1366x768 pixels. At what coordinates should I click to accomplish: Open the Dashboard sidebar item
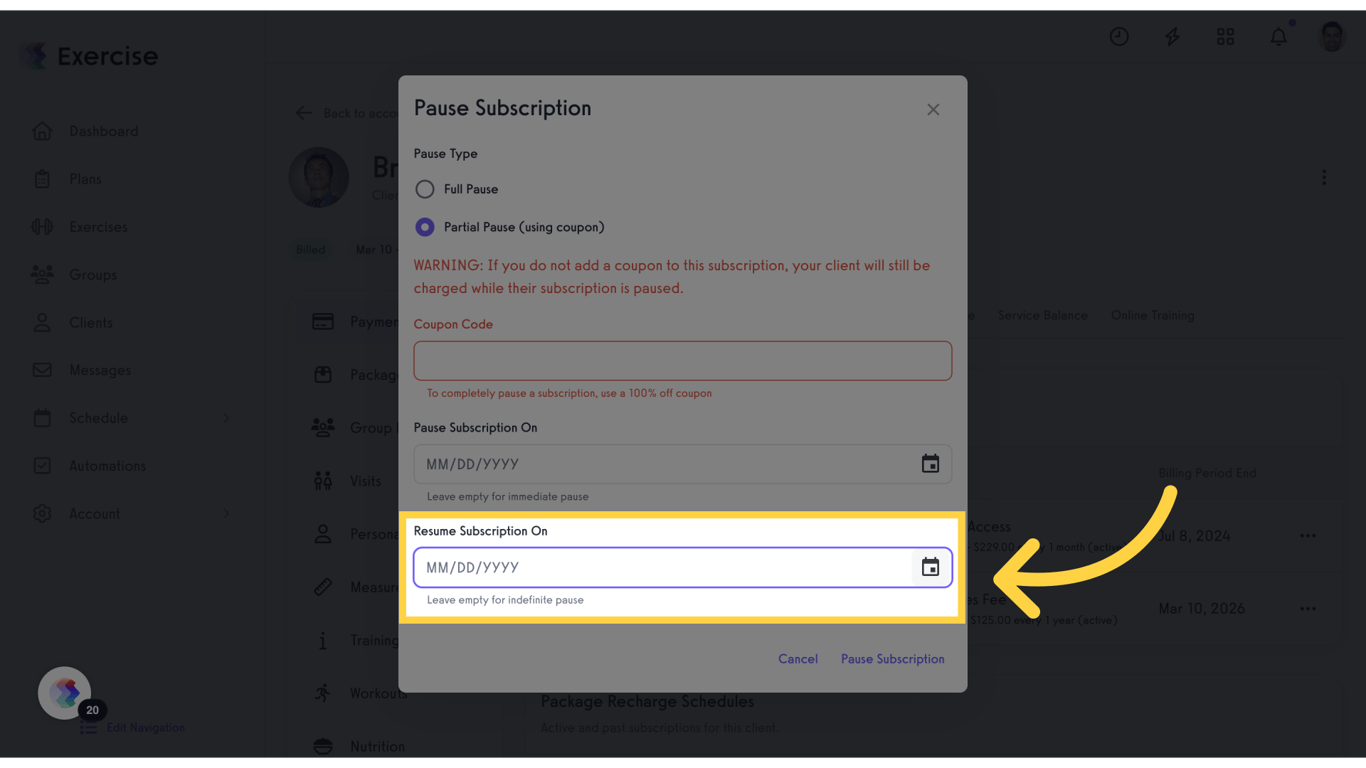pos(103,131)
